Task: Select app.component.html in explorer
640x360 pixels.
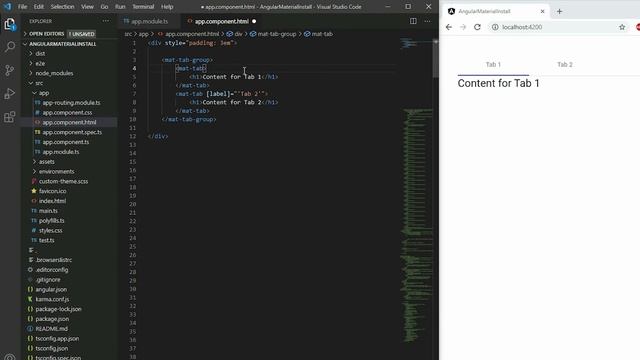Action: click(x=69, y=122)
